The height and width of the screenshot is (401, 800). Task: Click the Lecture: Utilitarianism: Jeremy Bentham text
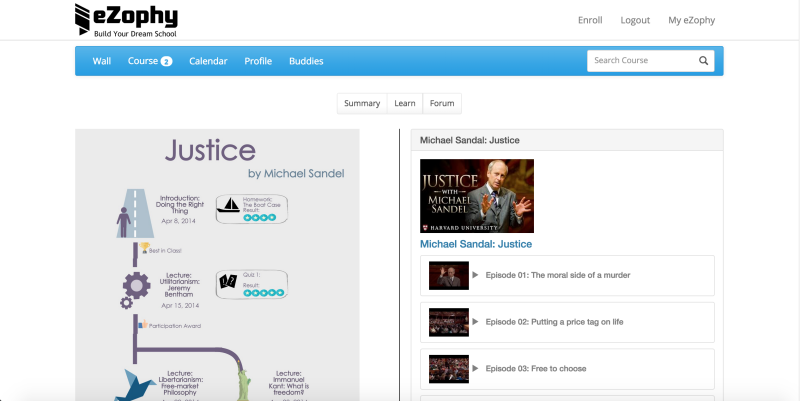[179, 285]
